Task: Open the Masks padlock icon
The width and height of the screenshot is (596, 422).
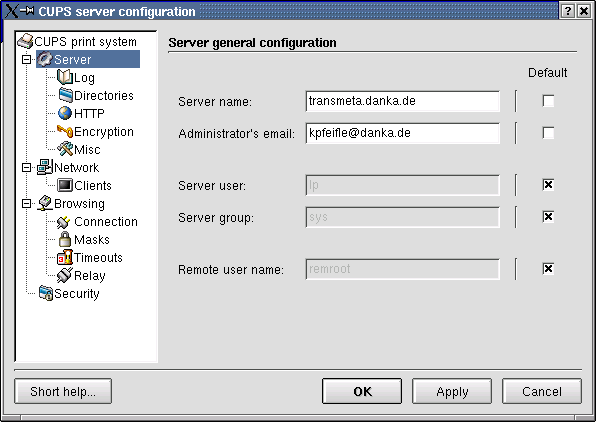Action: coord(65,239)
